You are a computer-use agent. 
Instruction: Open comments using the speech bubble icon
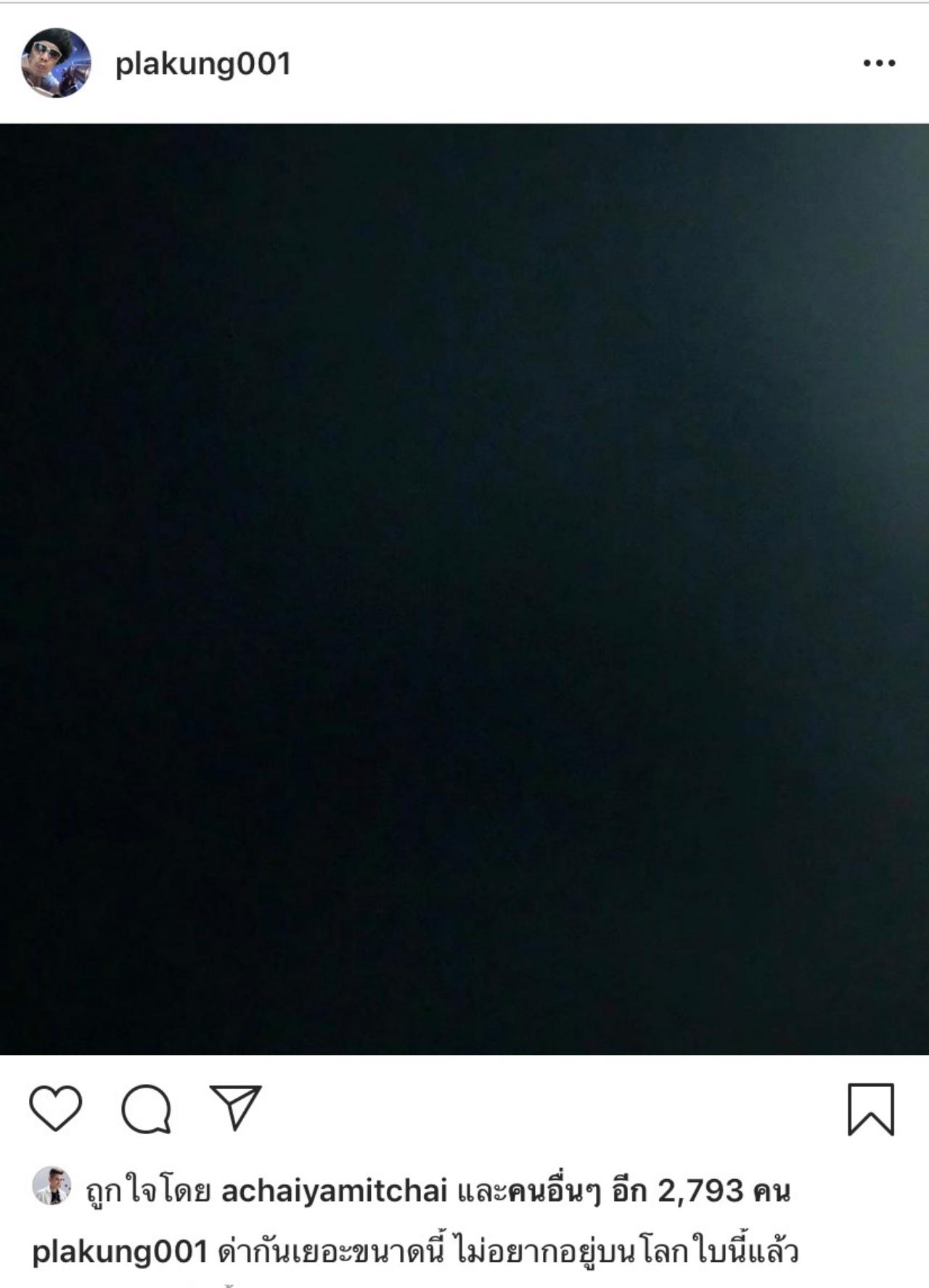(146, 1109)
